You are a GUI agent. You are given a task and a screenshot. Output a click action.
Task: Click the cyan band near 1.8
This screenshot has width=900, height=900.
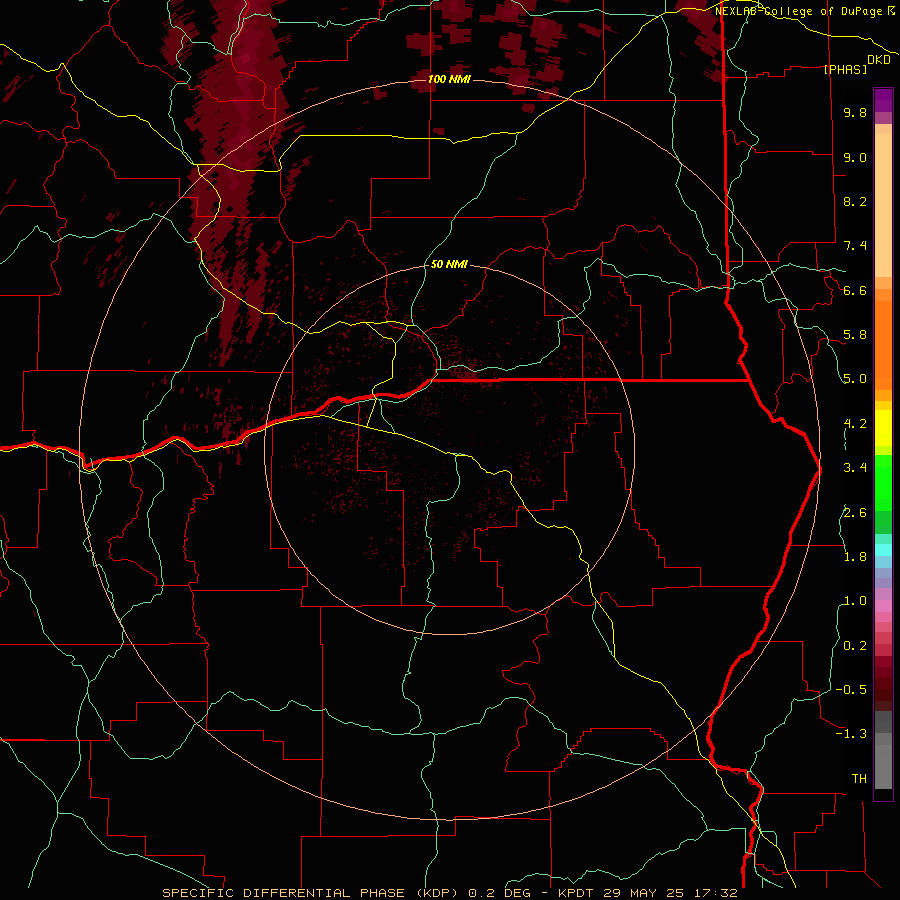(x=883, y=549)
